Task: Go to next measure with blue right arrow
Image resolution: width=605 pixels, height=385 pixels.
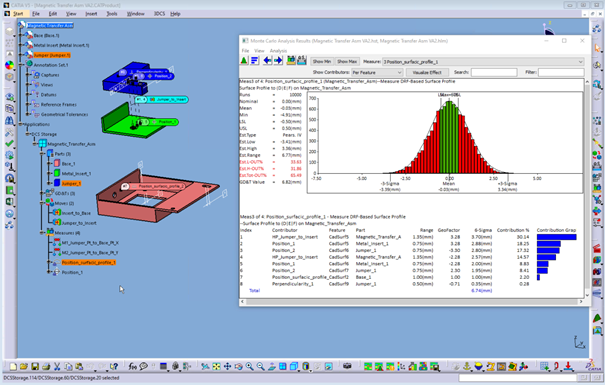Action: pos(278,61)
